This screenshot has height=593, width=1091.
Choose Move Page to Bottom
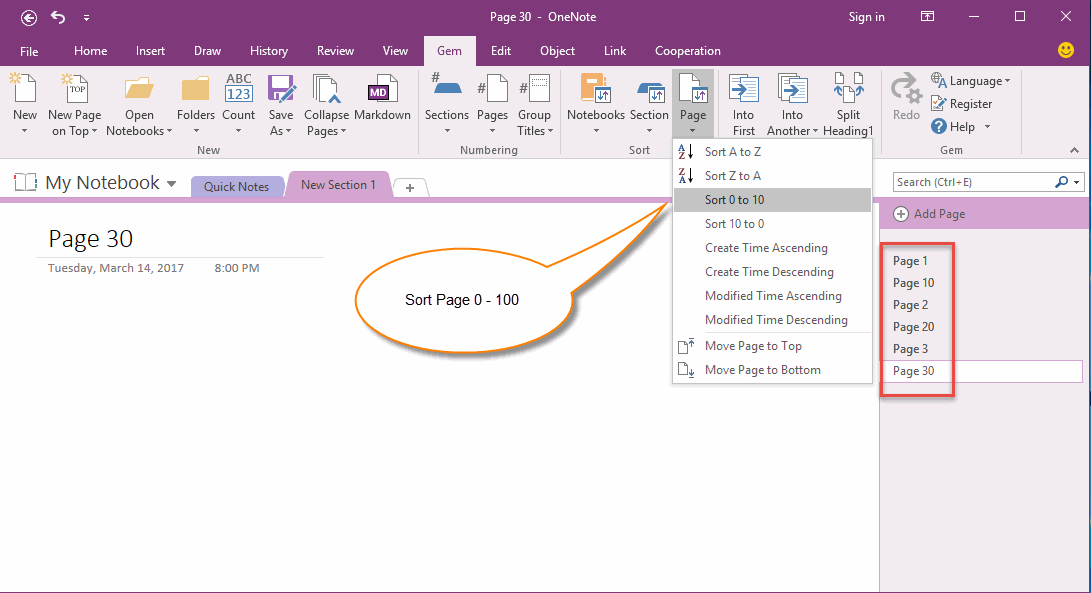772,370
